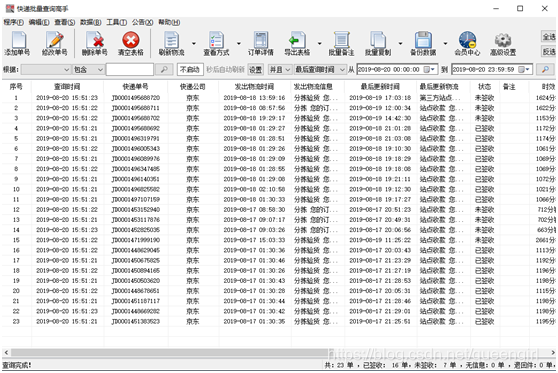Open 高级设置 gear icon
The image size is (558, 373).
pyautogui.click(x=503, y=41)
